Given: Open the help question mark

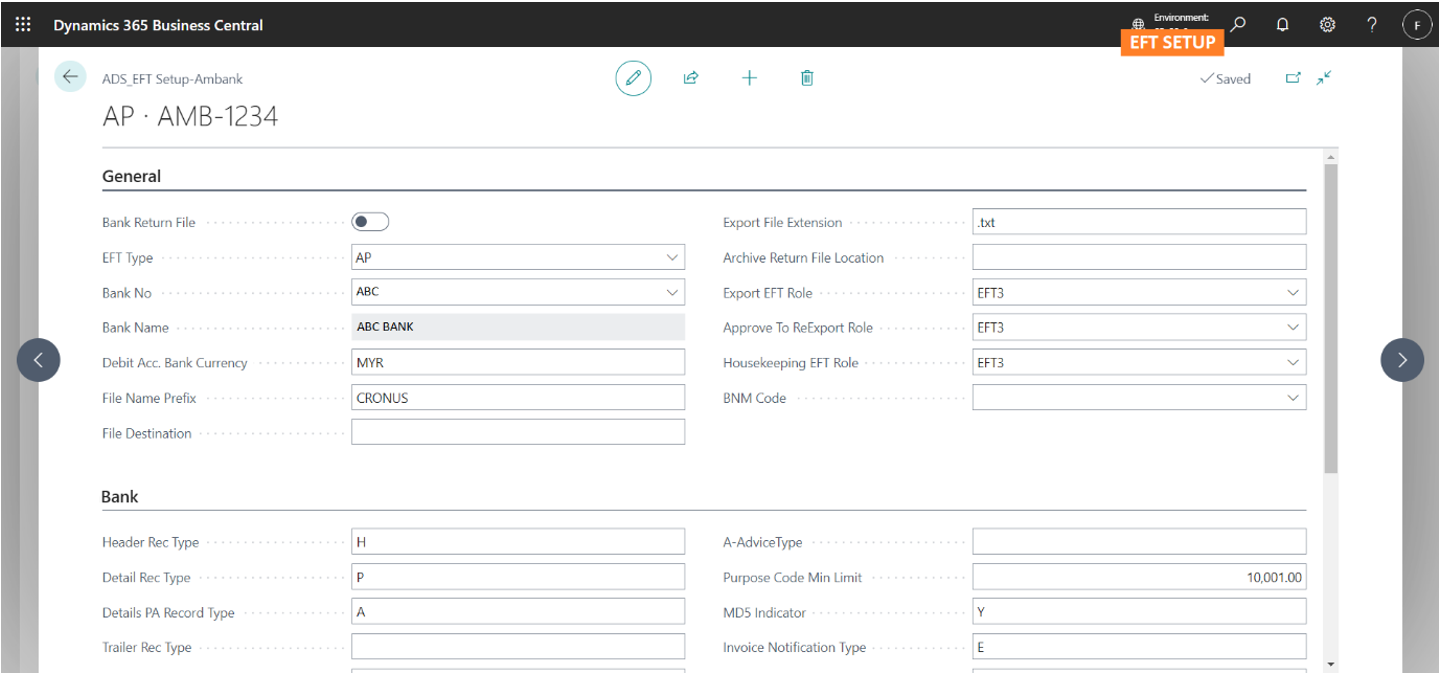Looking at the screenshot, I should pyautogui.click(x=1372, y=25).
